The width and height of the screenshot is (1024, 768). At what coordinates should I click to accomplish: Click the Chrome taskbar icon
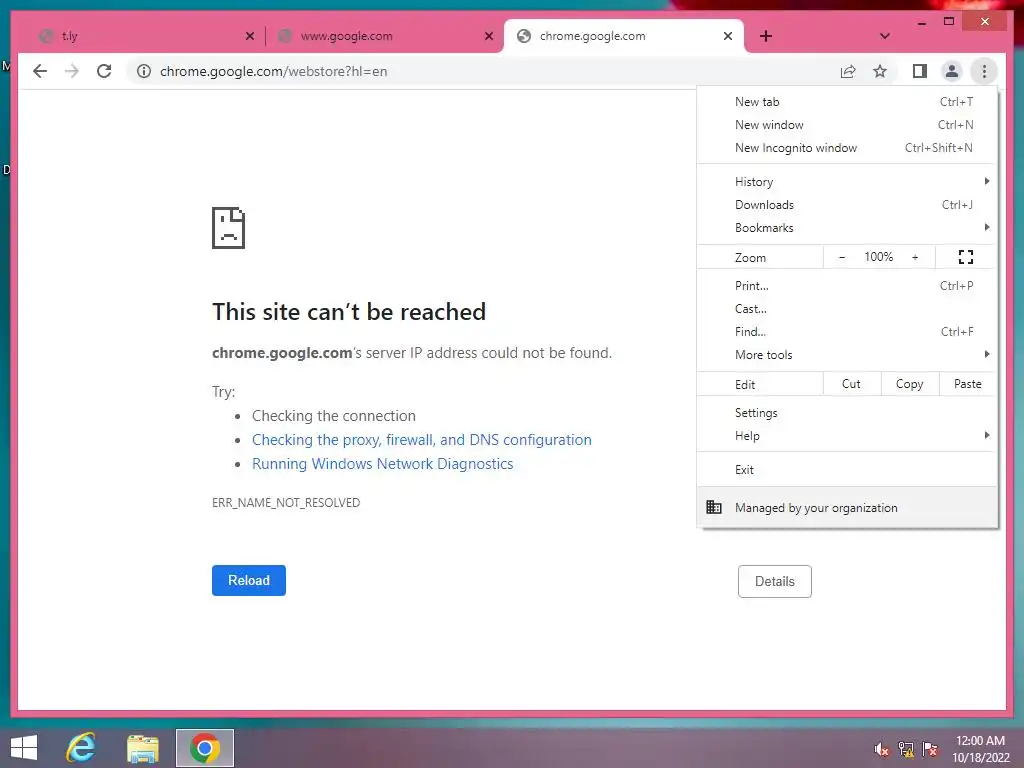[x=204, y=748]
